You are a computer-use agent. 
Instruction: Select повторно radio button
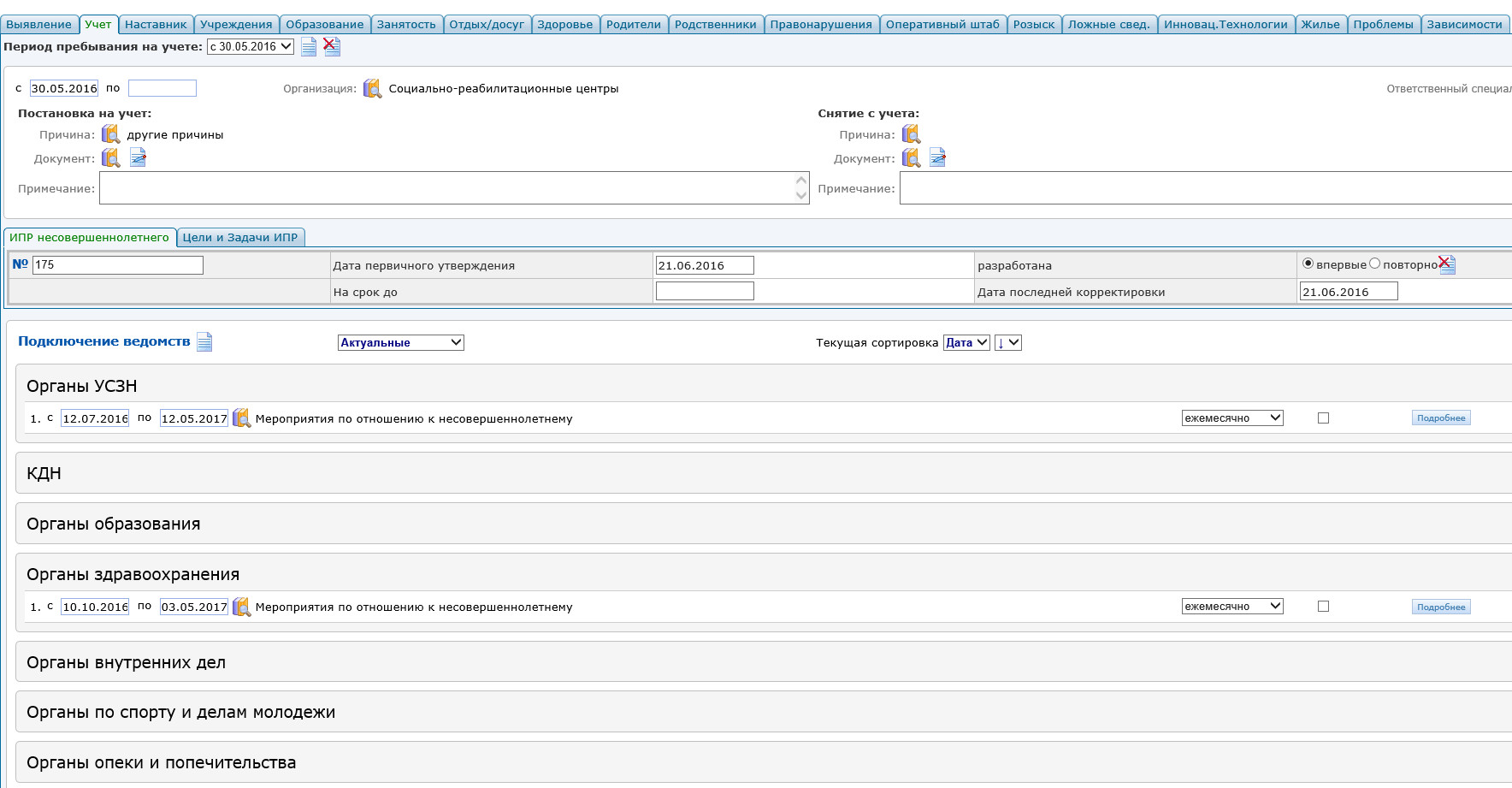click(x=1374, y=264)
